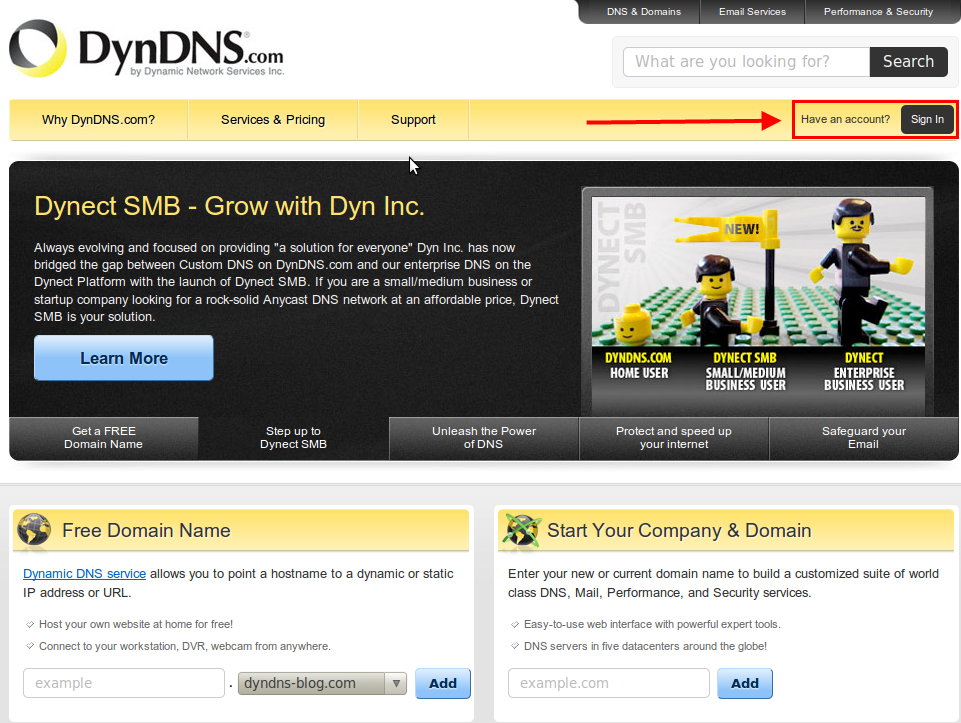
Task: Select the Safeguard your Email tab
Action: tap(864, 438)
